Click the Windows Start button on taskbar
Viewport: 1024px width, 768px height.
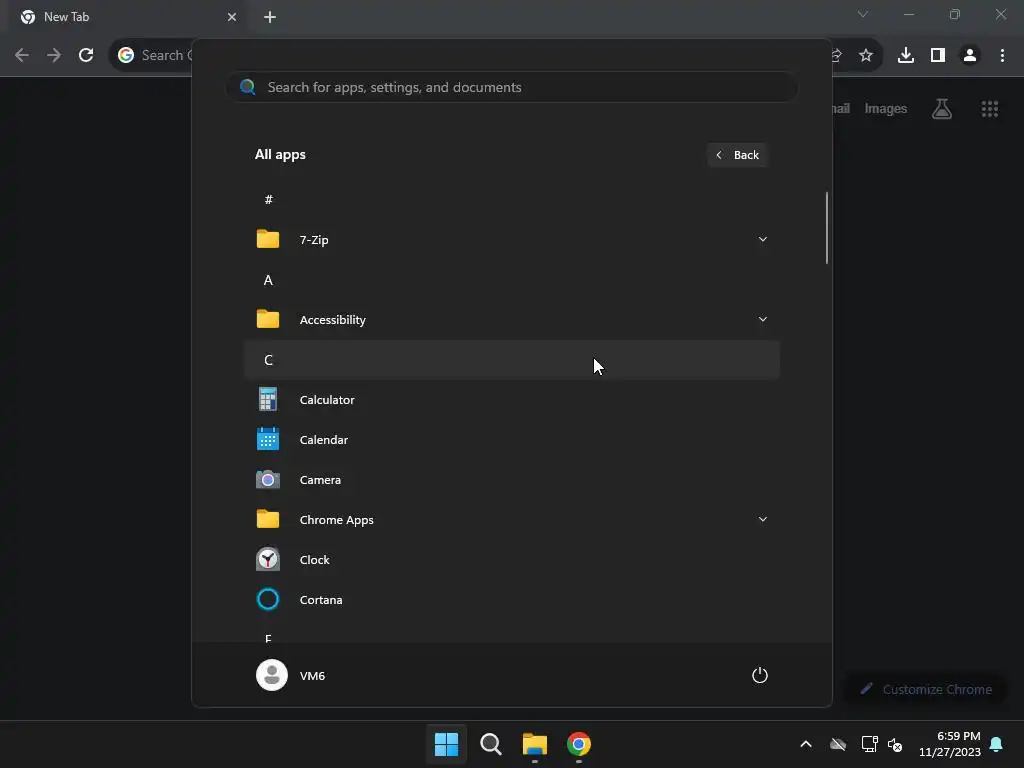447,744
